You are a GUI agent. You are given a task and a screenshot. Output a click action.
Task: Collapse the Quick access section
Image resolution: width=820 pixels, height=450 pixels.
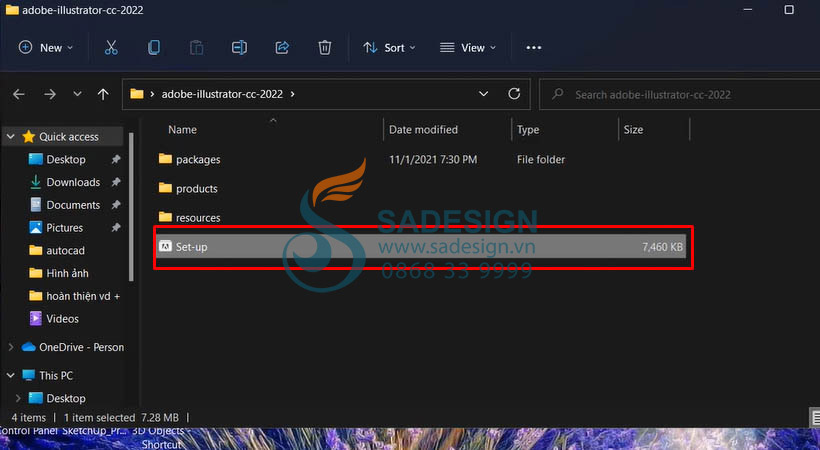coord(10,137)
